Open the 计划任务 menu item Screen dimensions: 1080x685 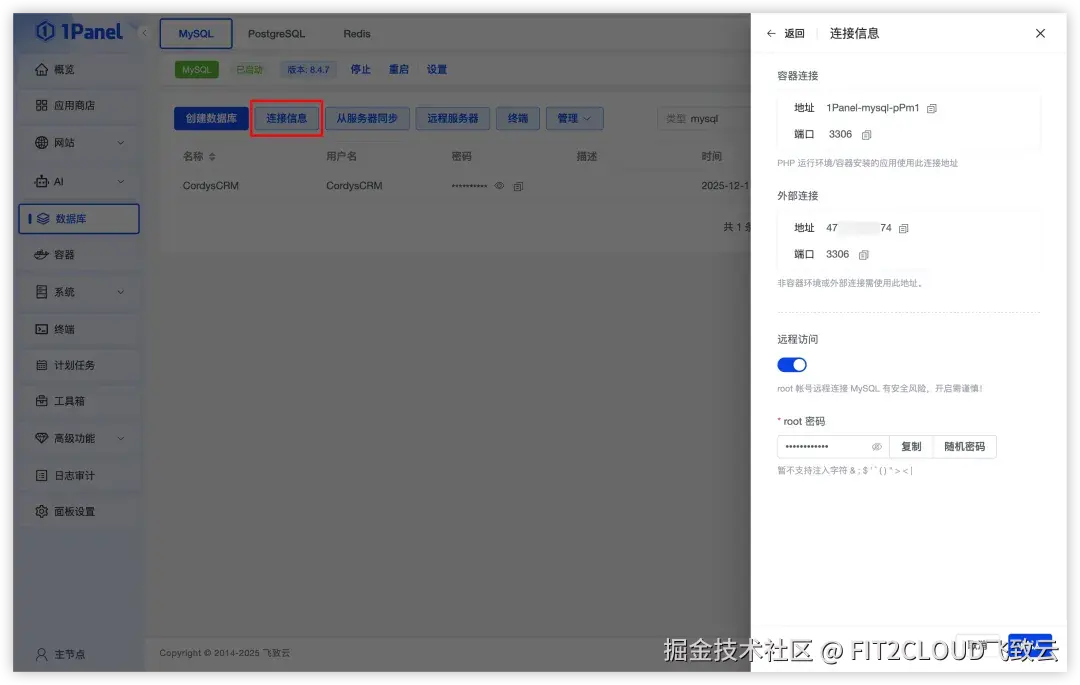tap(79, 365)
